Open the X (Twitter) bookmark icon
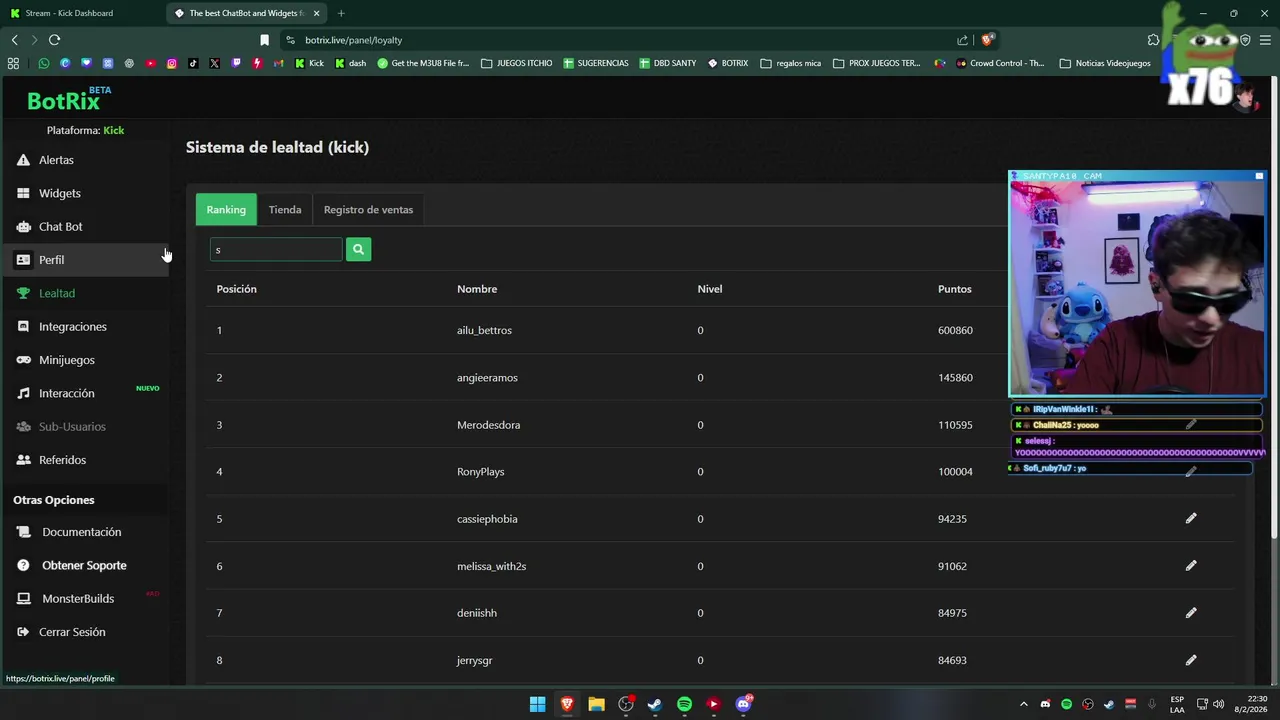The width and height of the screenshot is (1280, 720). (x=214, y=63)
